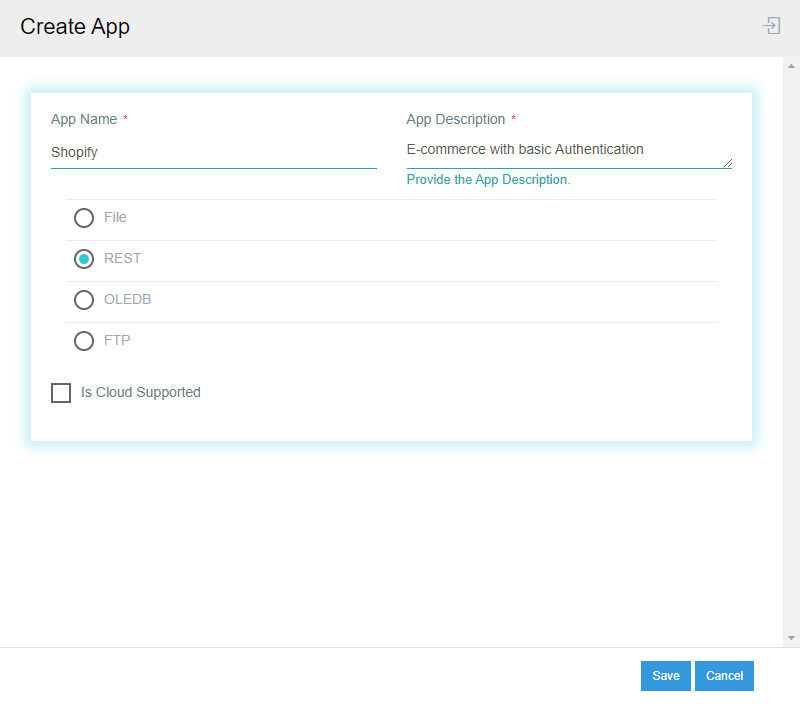Click the scrollbar down arrow
800x704 pixels.
[x=793, y=637]
